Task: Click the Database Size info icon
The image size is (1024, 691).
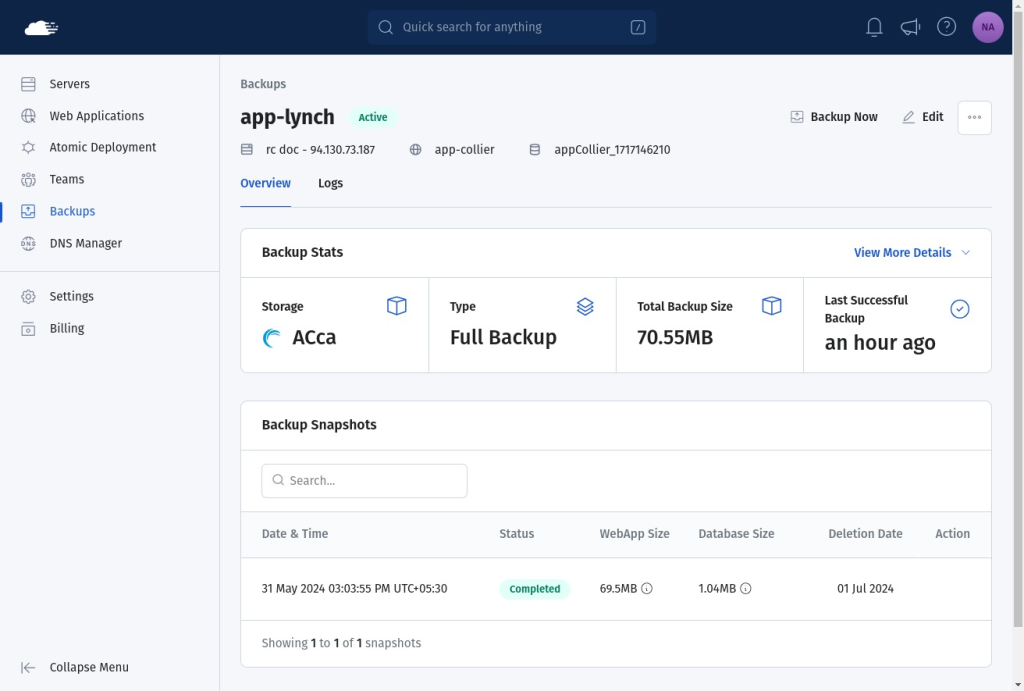Action: coord(745,588)
